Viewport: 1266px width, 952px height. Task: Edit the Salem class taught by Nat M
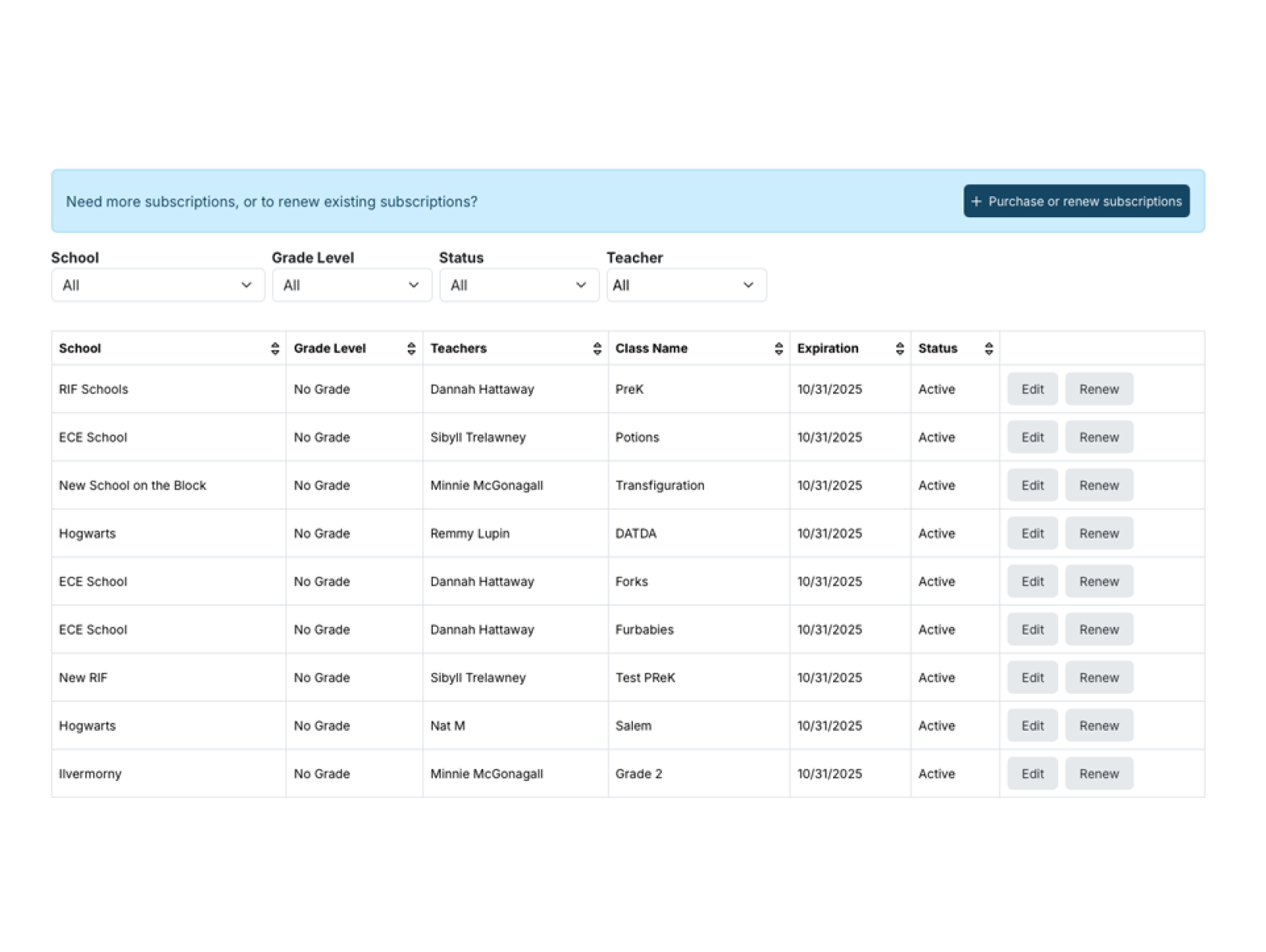pos(1032,725)
